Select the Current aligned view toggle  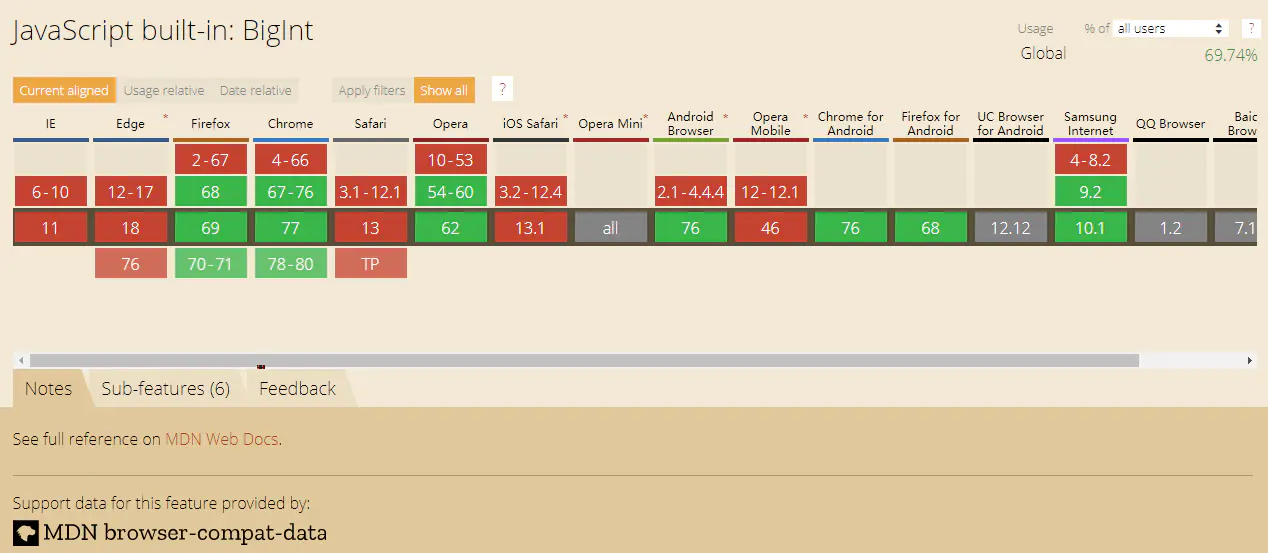[x=64, y=90]
